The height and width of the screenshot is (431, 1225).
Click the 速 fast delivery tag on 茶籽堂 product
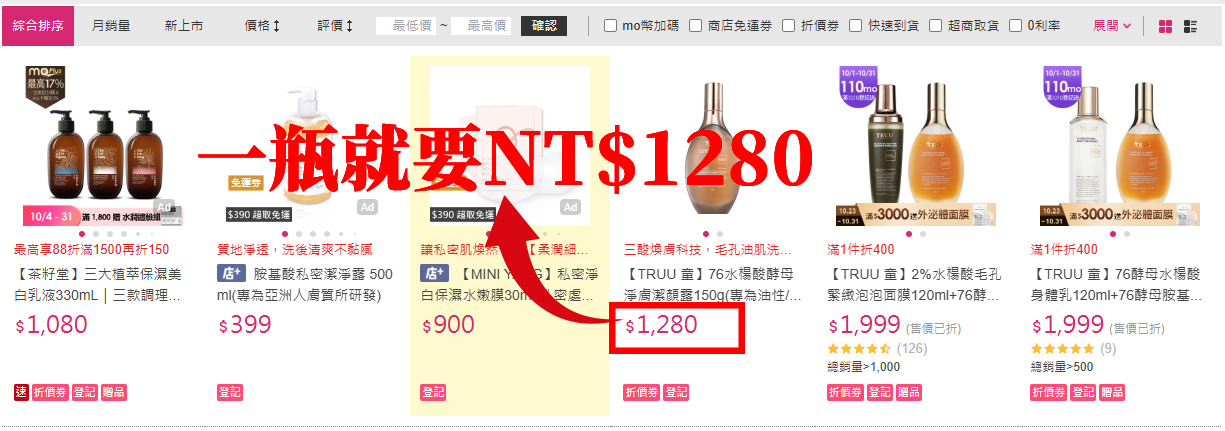pos(21,392)
